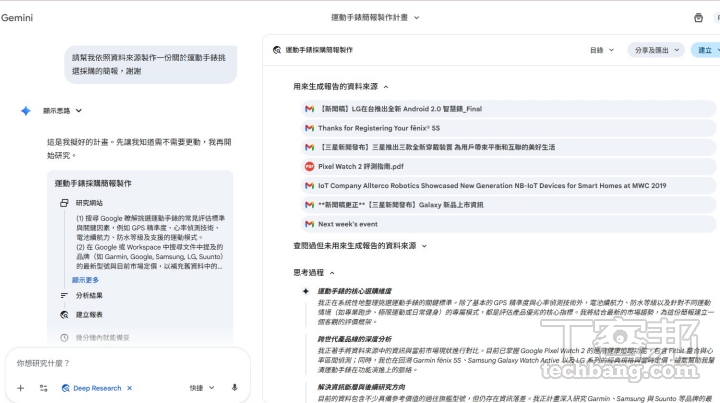
Task: Click the 分析結果 icon
Action: pyautogui.click(x=64, y=296)
